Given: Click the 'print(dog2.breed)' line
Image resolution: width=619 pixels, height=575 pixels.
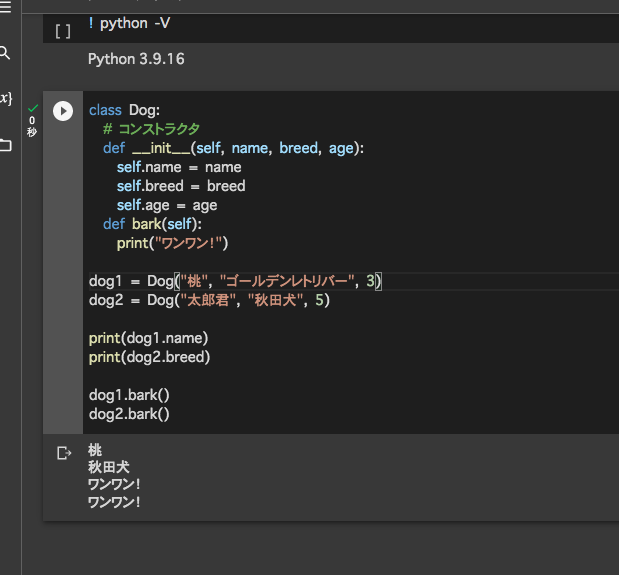Looking at the screenshot, I should [150, 357].
